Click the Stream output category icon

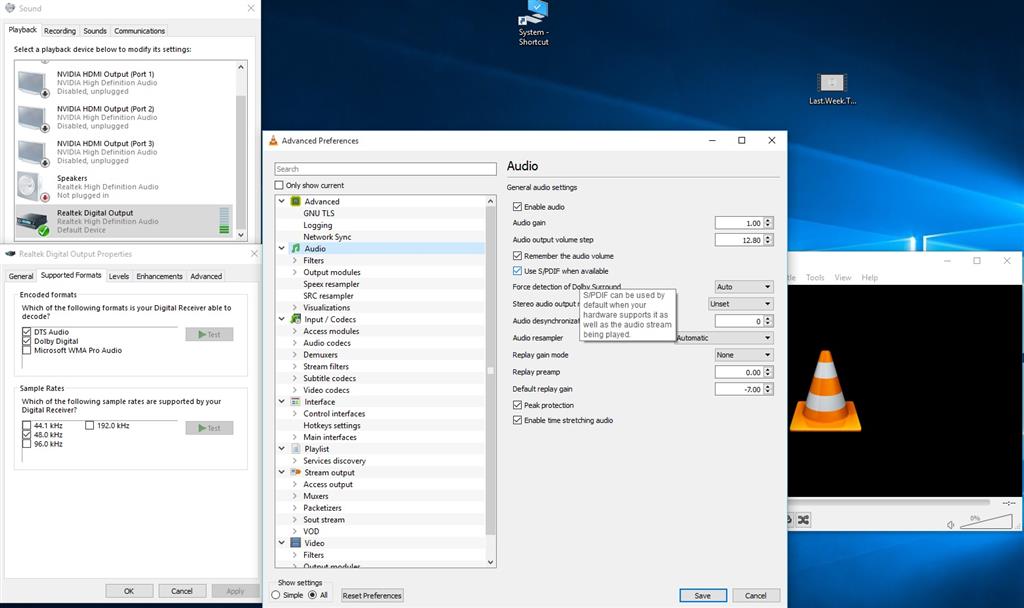295,472
